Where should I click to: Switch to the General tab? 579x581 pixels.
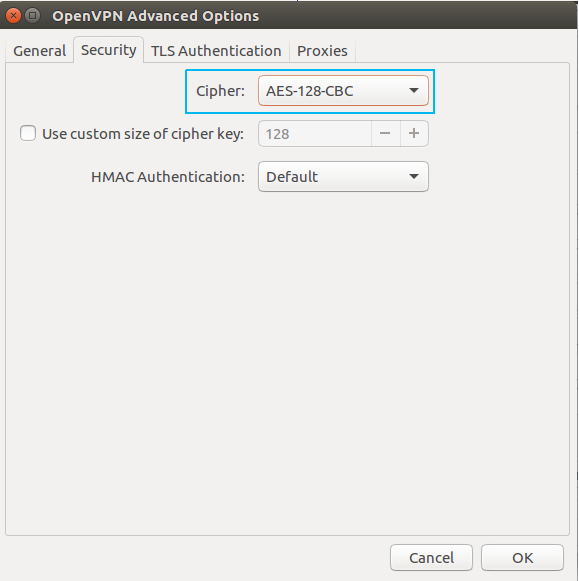tap(40, 51)
